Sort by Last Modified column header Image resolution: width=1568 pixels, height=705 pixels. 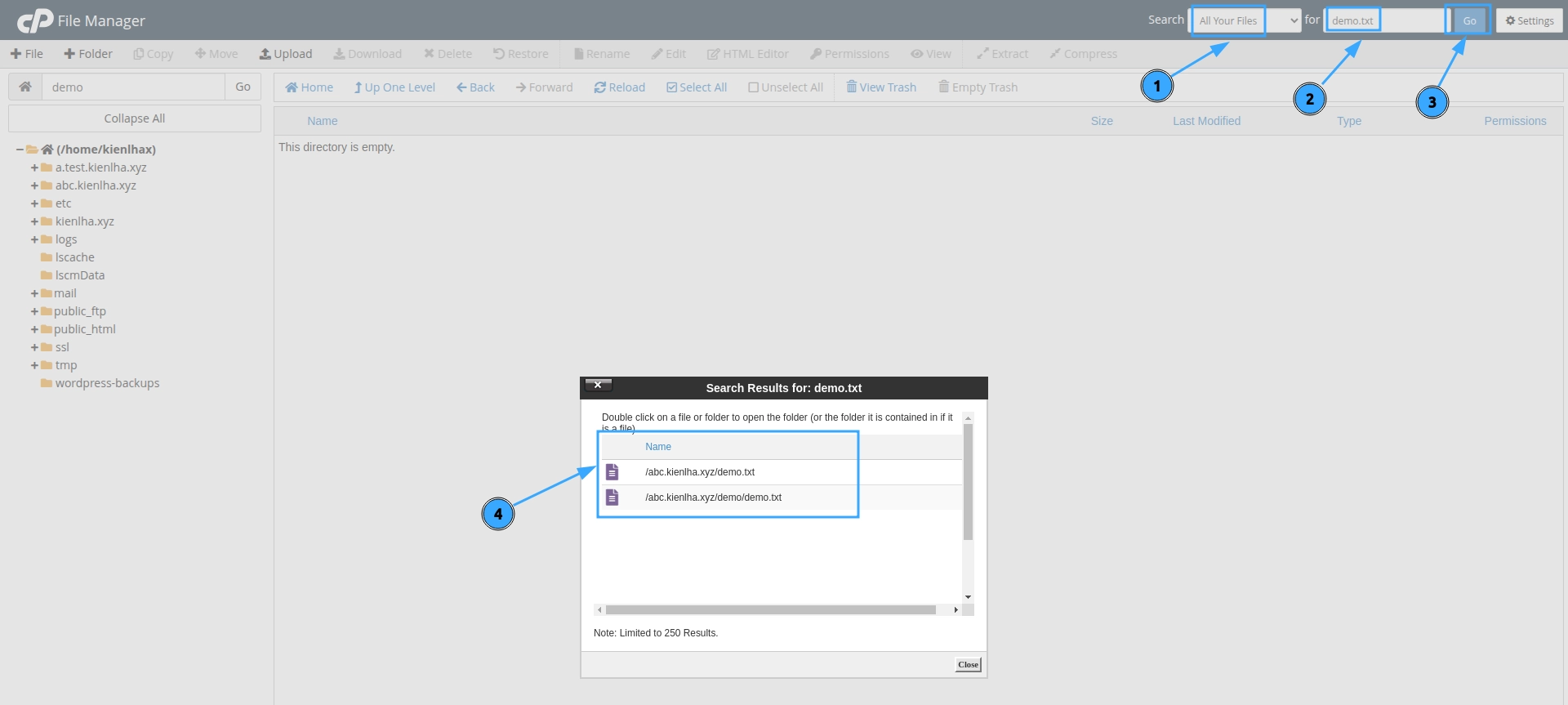[1206, 121]
